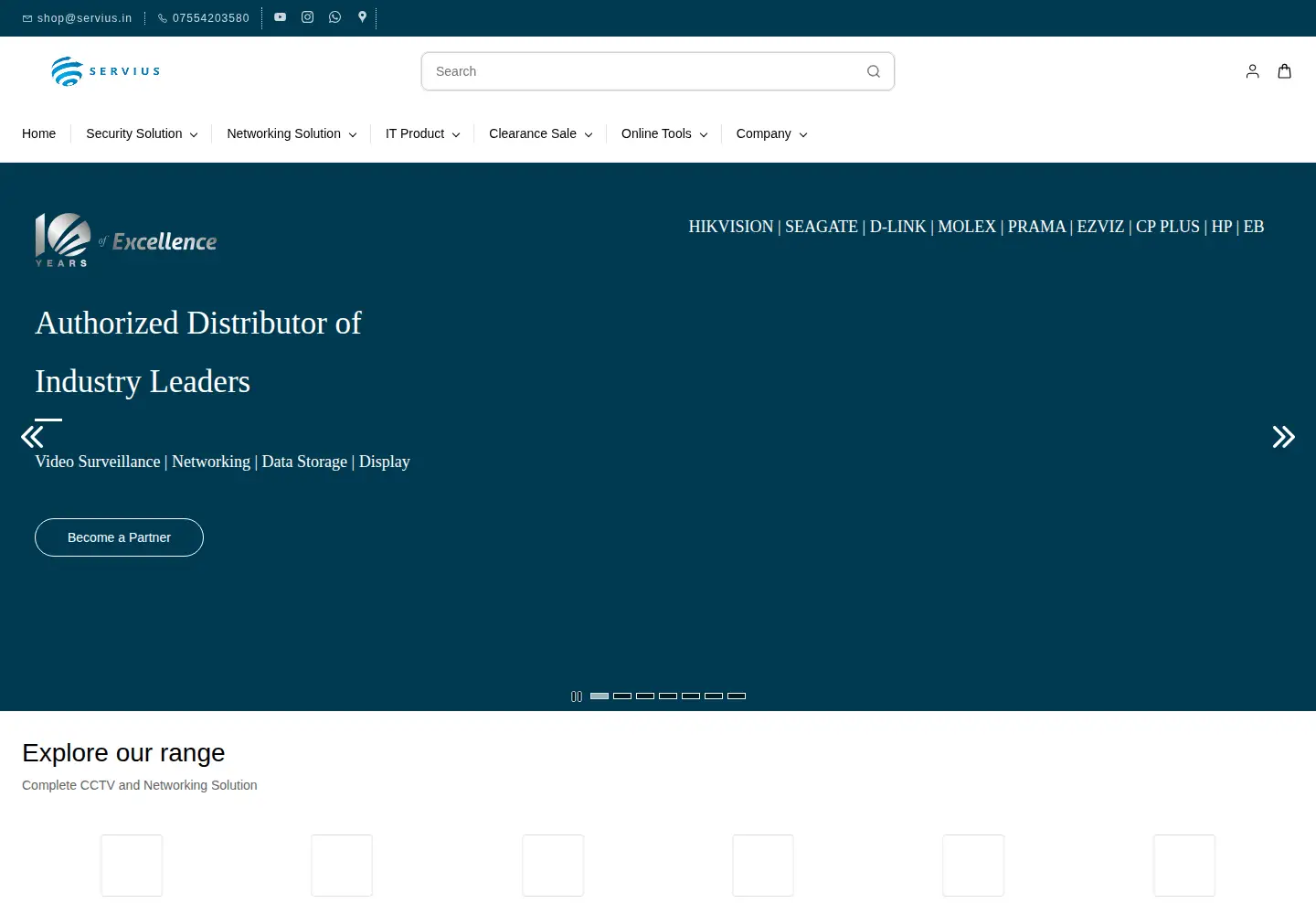
Task: Click the magnifier icon in search box
Action: click(874, 71)
